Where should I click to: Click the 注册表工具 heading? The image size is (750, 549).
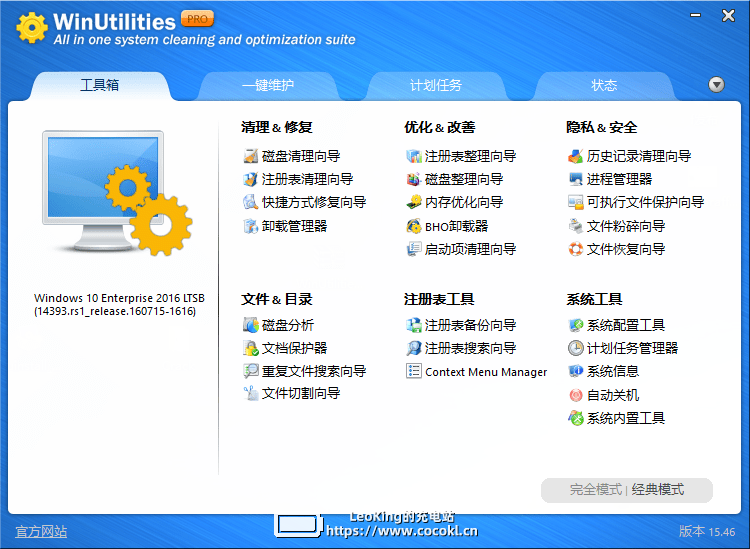[x=439, y=299]
